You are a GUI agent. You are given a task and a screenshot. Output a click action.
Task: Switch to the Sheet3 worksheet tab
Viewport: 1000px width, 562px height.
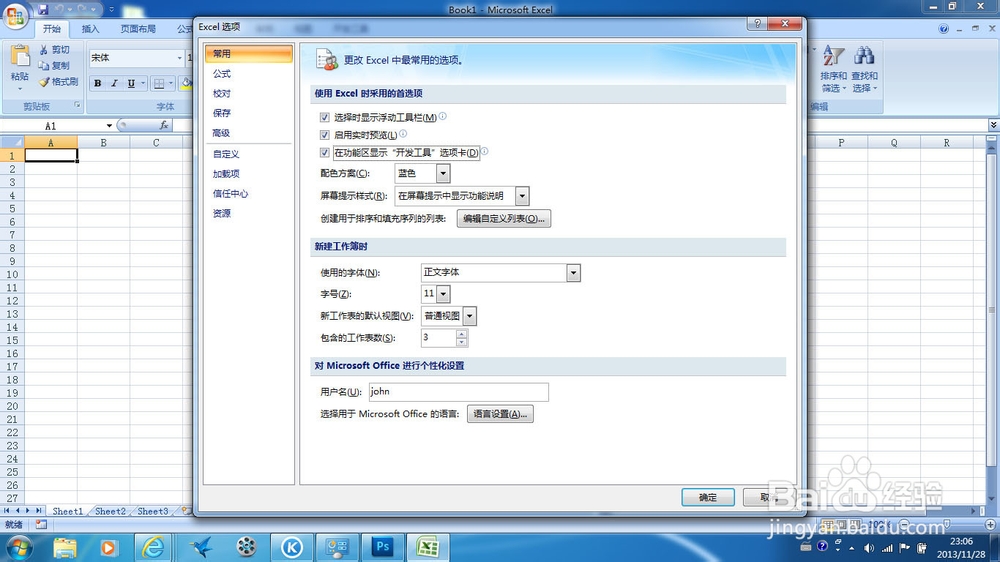tap(152, 511)
